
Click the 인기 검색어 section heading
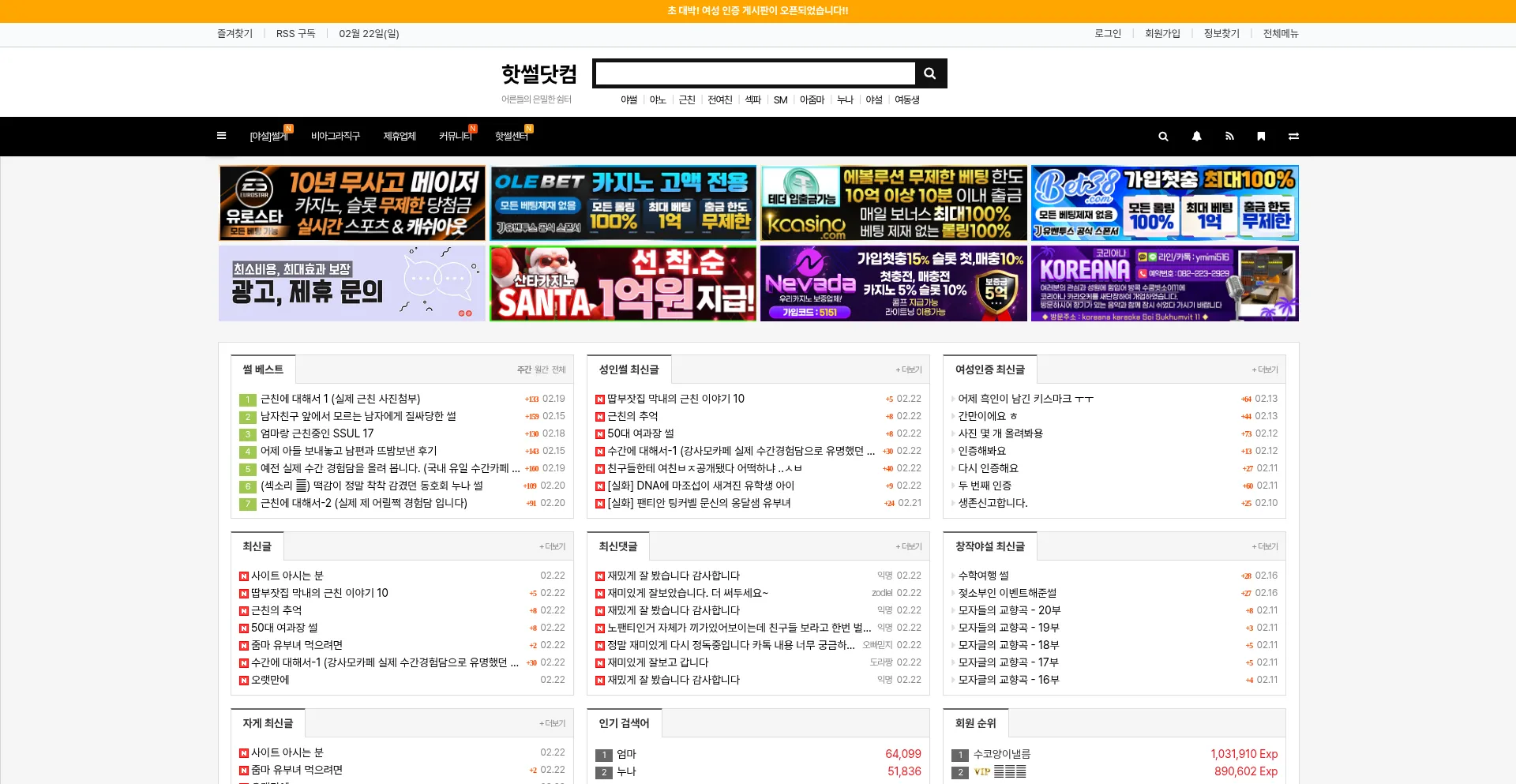[624, 723]
